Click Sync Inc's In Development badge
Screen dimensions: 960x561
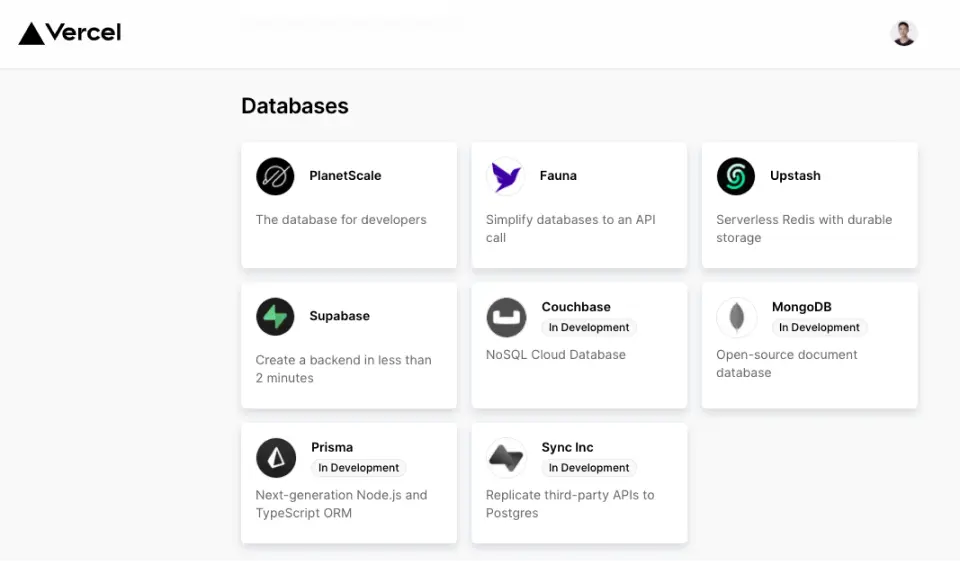[589, 467]
